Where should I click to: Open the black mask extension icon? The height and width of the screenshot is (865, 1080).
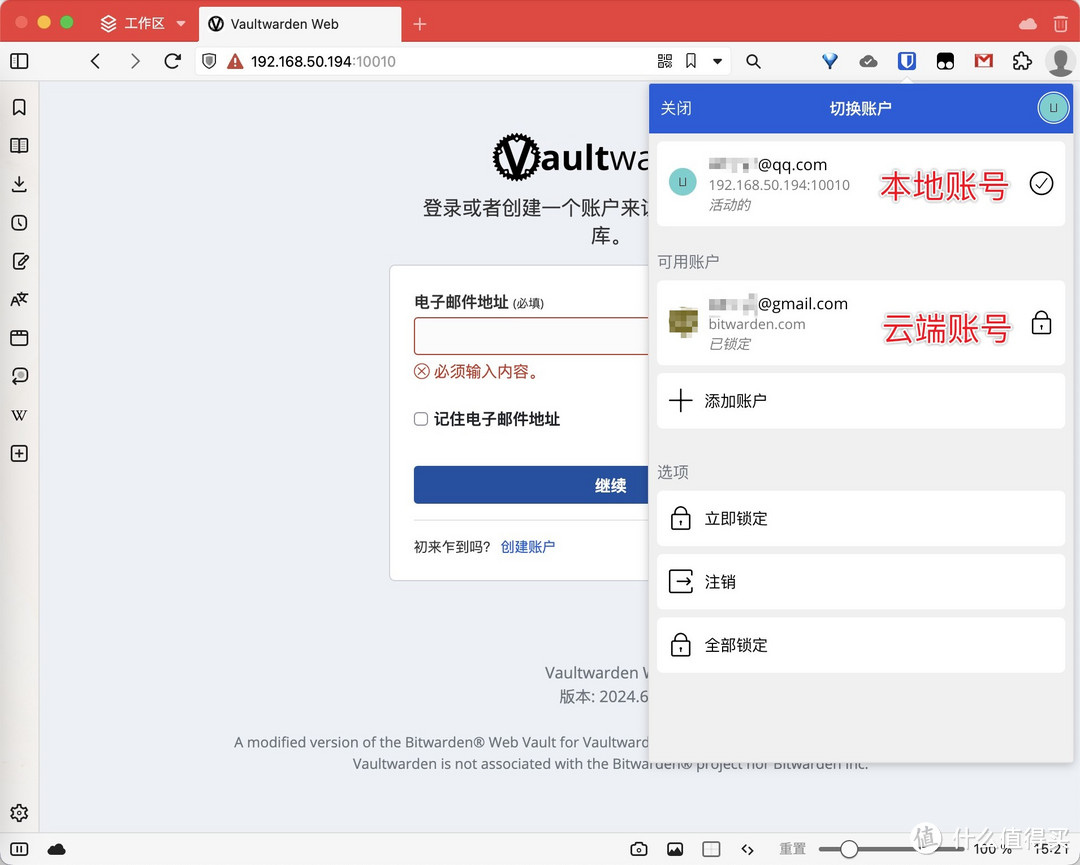click(945, 61)
